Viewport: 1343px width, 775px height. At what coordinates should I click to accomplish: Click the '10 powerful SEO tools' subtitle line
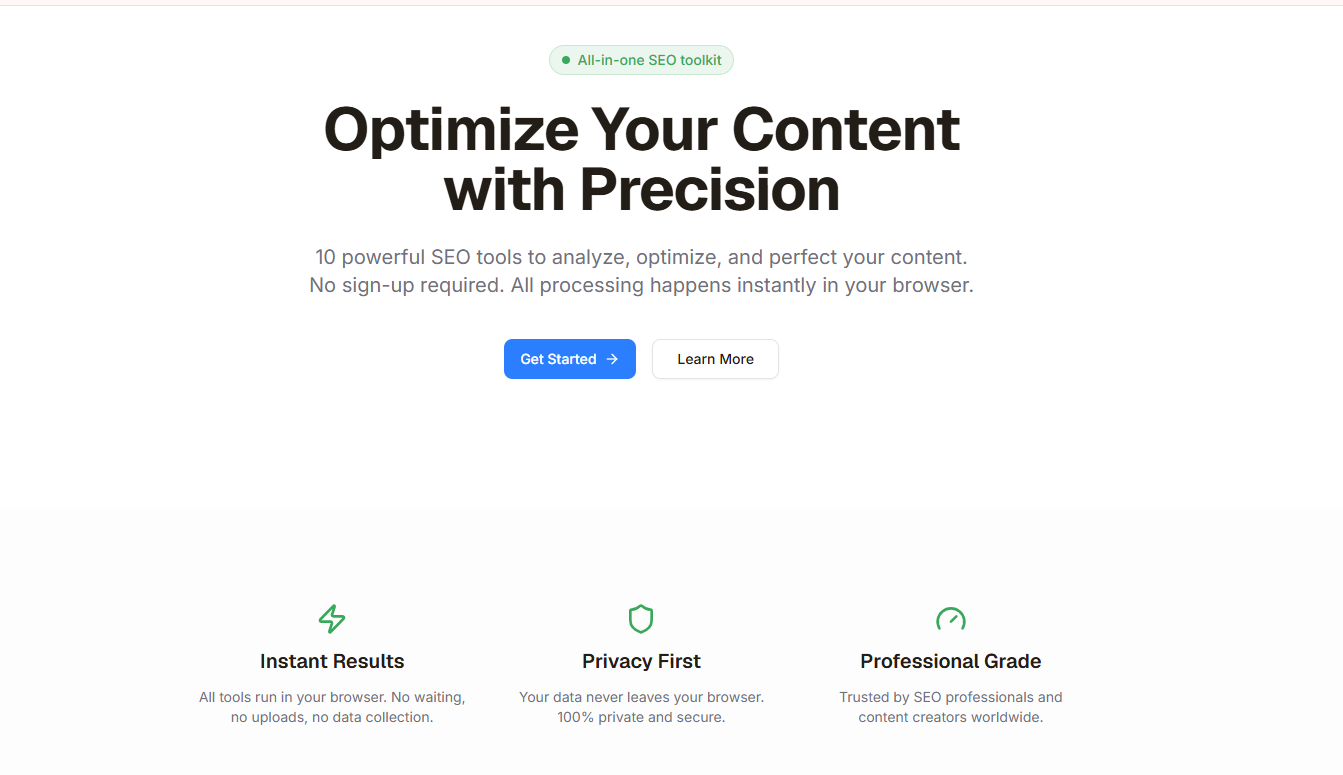[641, 257]
